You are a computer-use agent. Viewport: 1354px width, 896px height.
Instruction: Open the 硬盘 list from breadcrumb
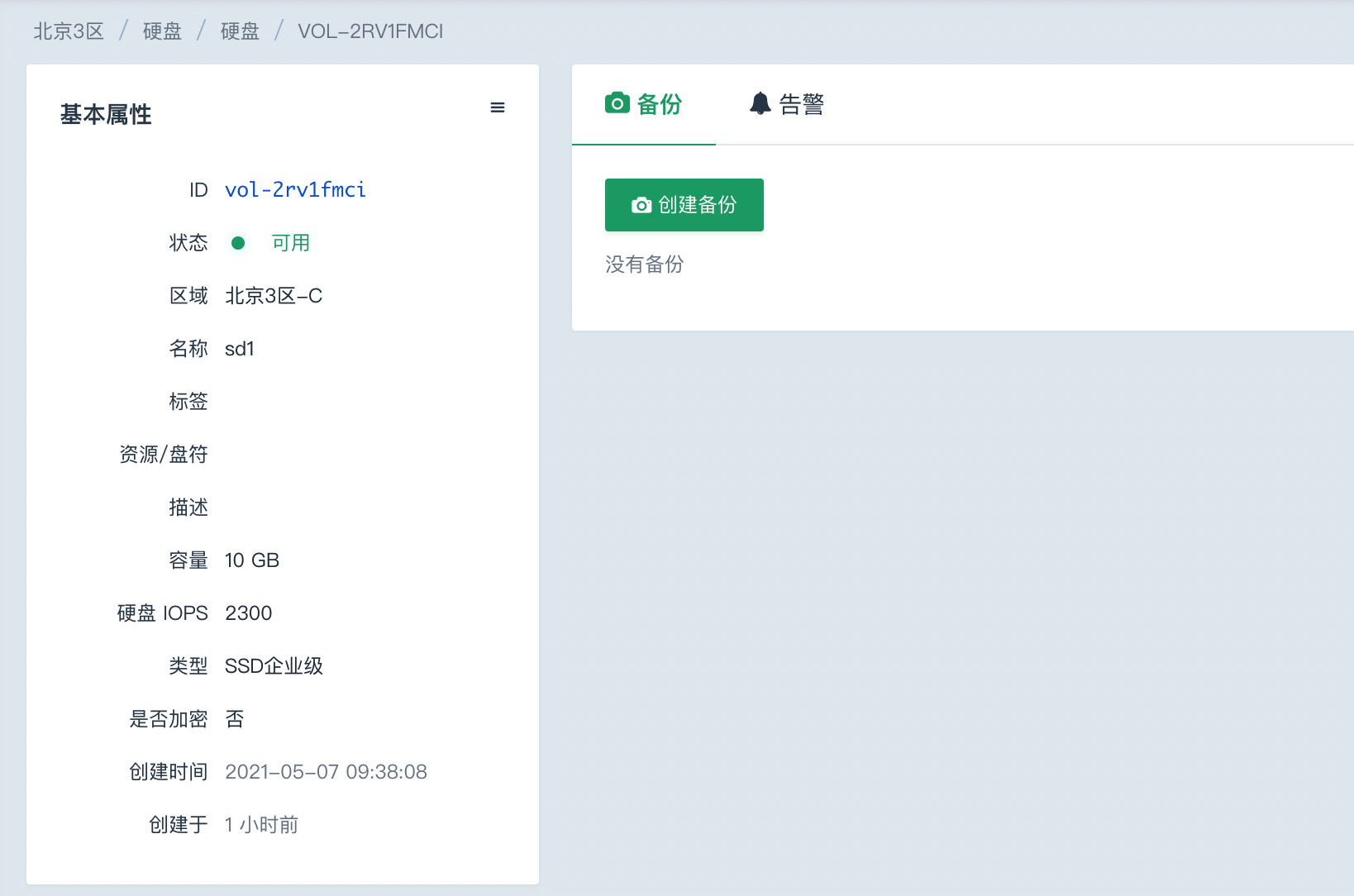coord(162,31)
